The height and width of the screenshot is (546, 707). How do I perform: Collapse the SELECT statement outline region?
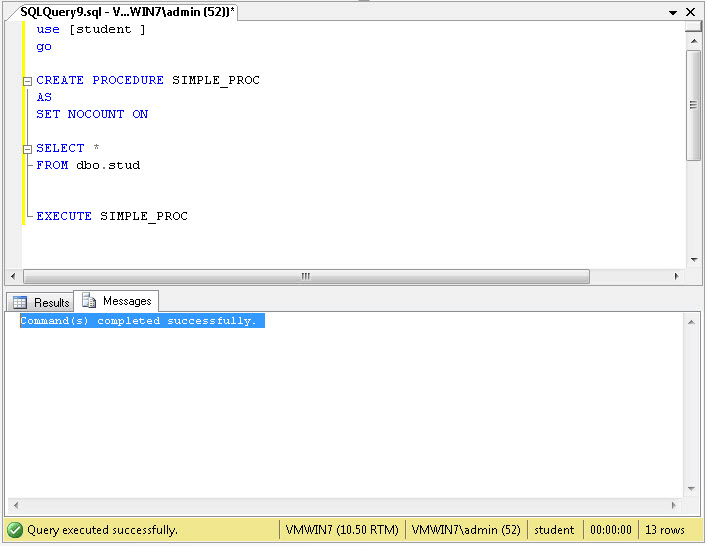[x=27, y=149]
